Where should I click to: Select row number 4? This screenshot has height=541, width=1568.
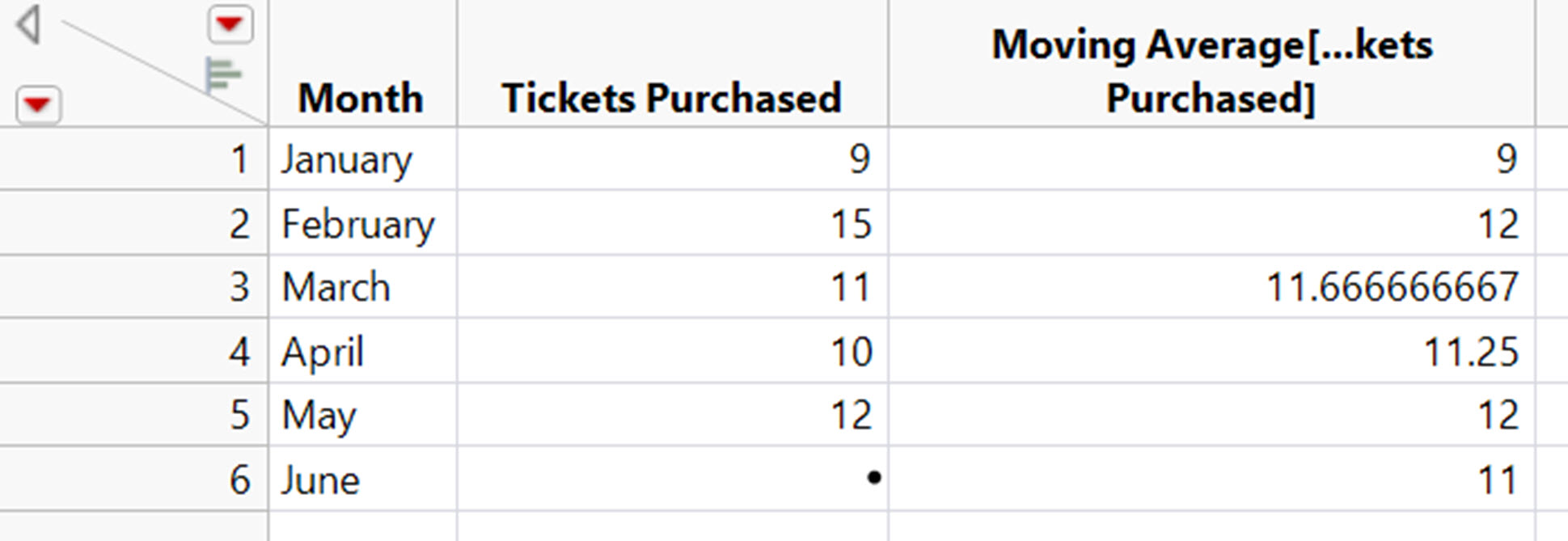click(133, 351)
